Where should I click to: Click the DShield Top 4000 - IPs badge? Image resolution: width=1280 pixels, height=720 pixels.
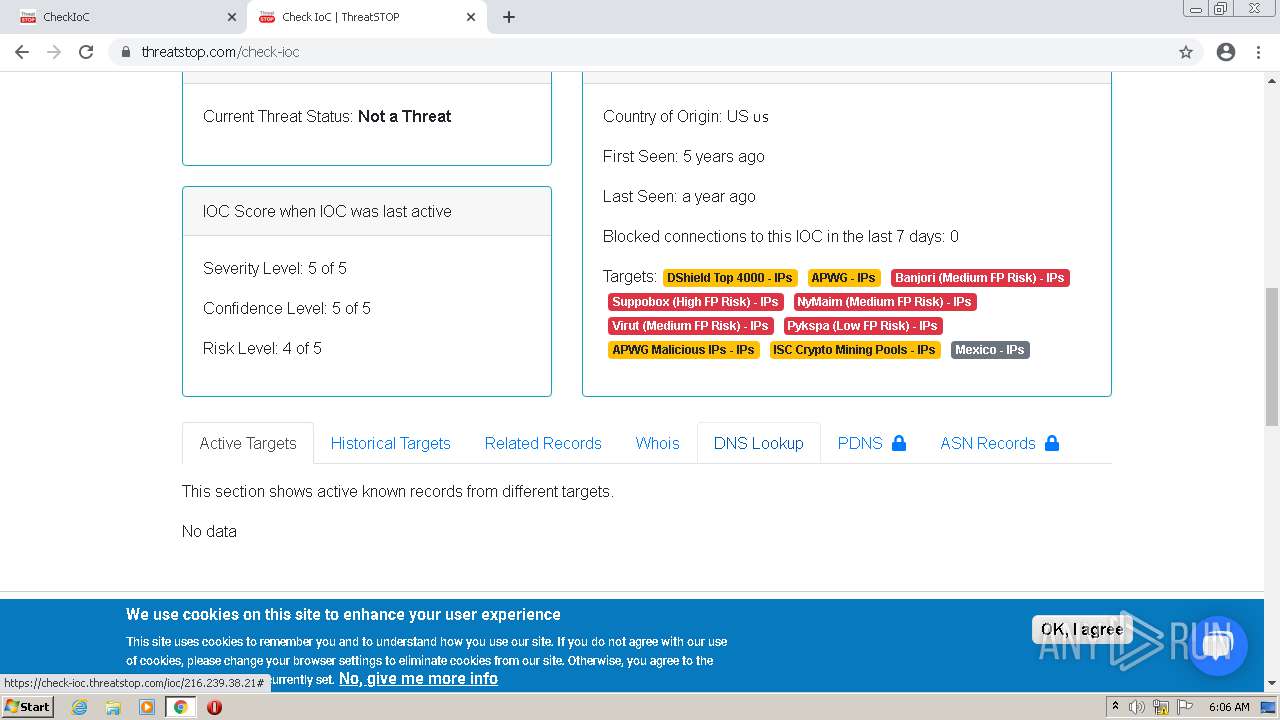point(730,278)
